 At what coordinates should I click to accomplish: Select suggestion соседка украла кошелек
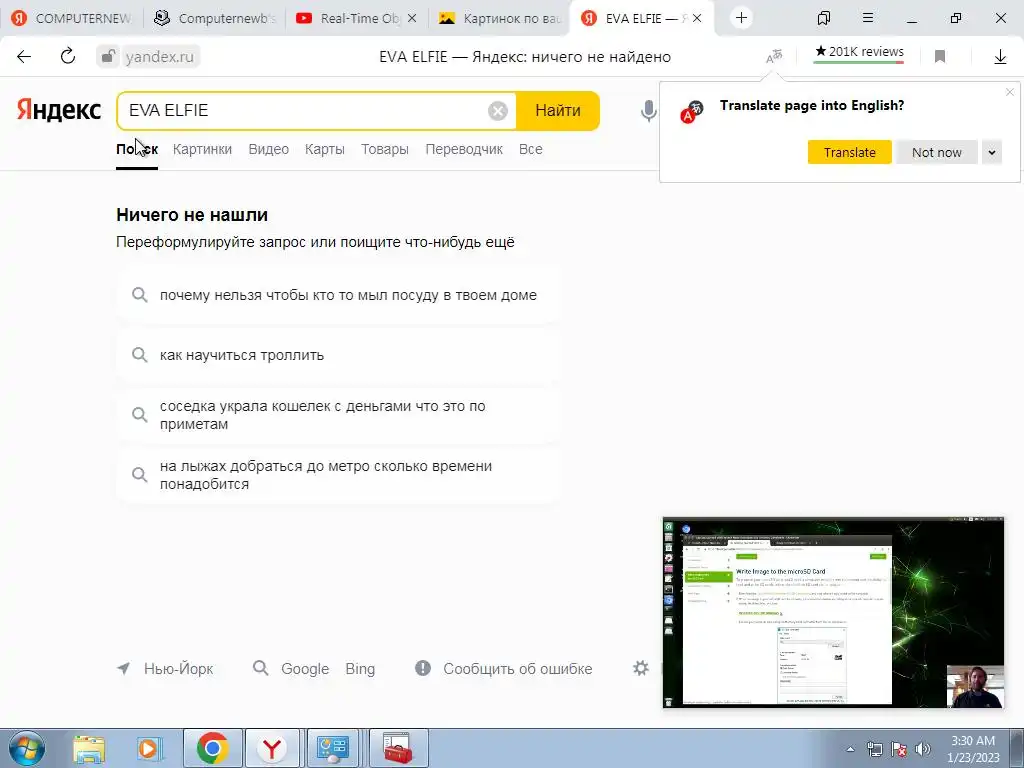coord(338,415)
